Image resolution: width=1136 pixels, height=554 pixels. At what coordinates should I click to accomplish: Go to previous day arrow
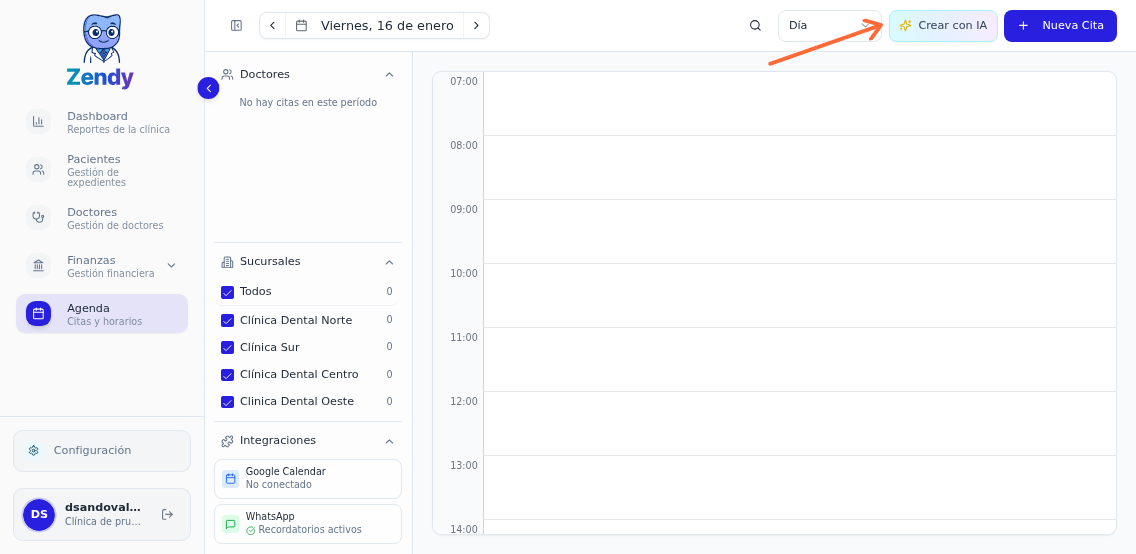pos(272,26)
